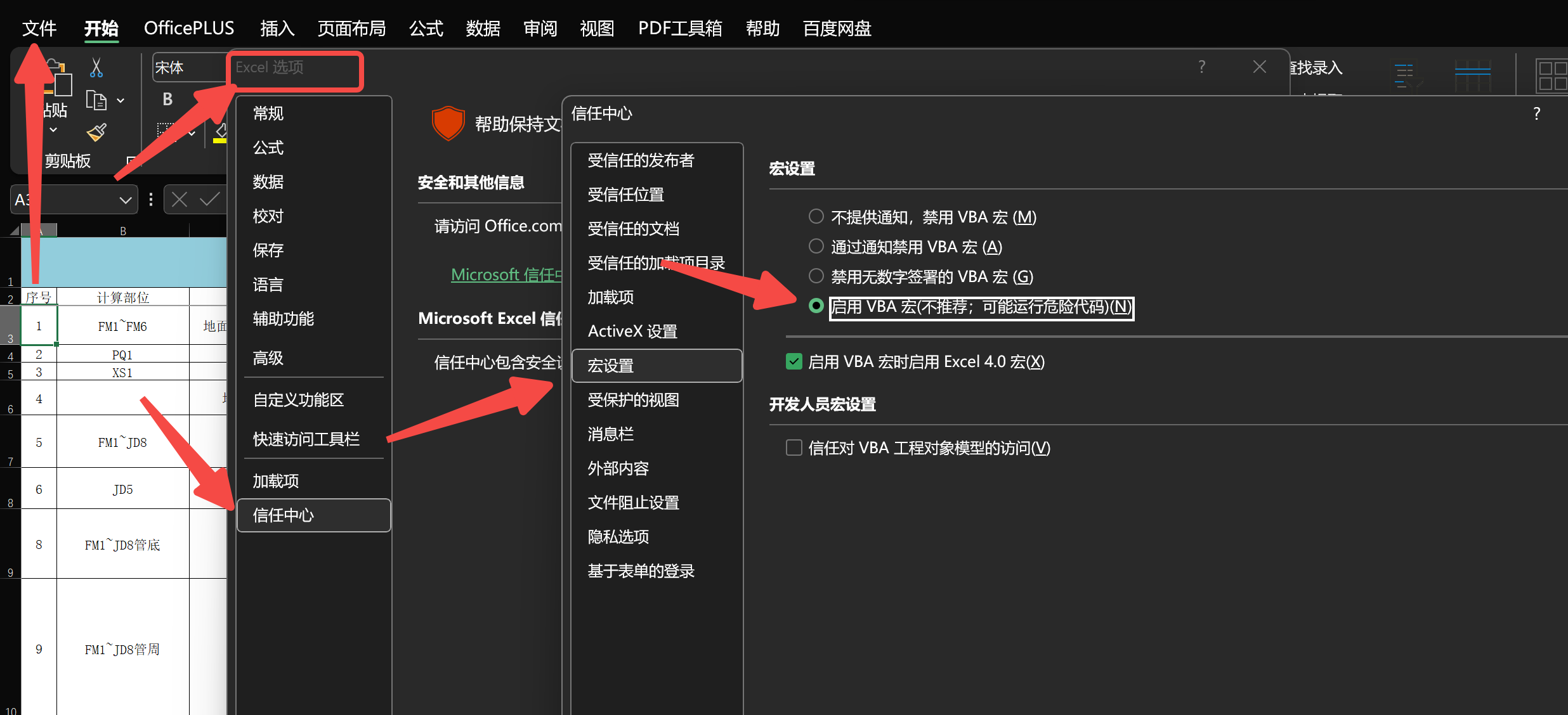Screen dimensions: 1568x715
Task: Open the Name Box dropdown arrow
Action: [x=126, y=200]
